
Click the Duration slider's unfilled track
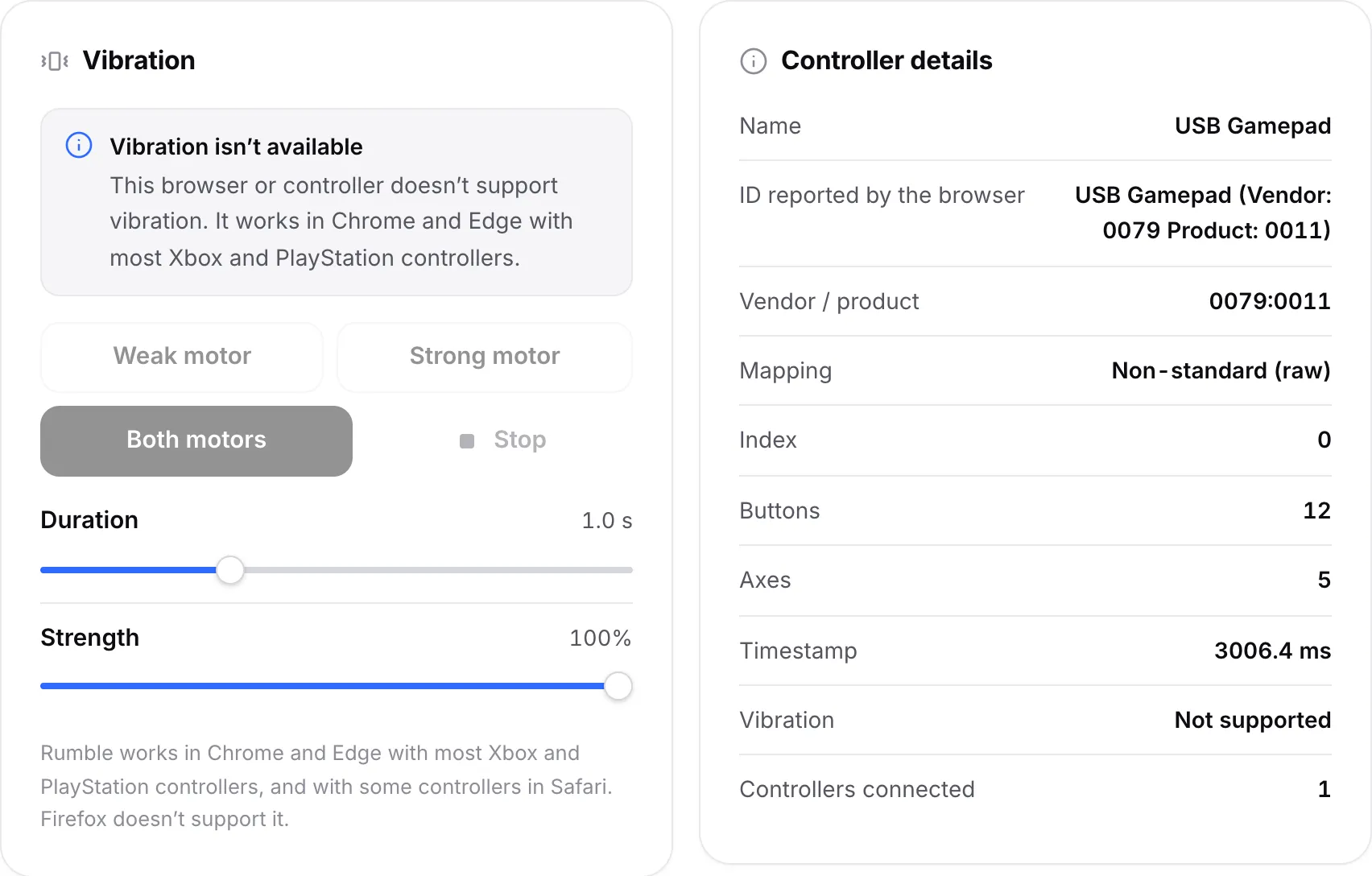click(x=438, y=570)
